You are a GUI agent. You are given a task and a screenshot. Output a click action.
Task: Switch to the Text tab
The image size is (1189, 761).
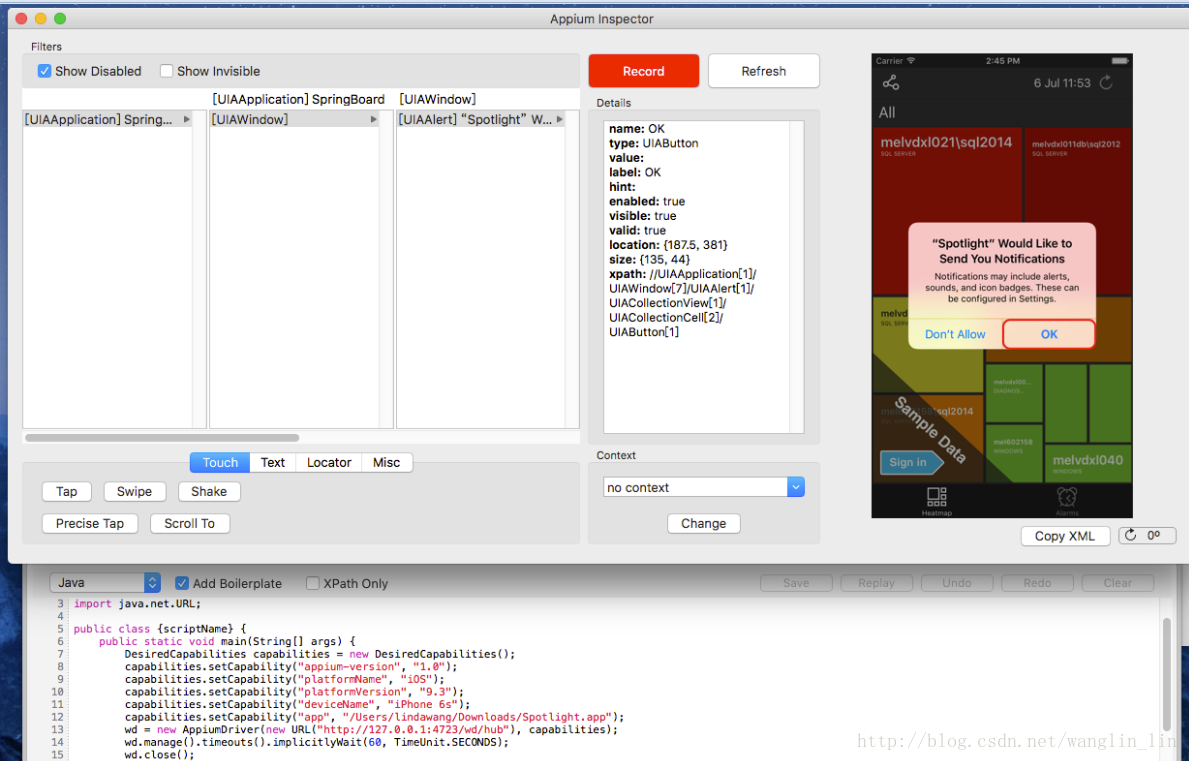(273, 462)
